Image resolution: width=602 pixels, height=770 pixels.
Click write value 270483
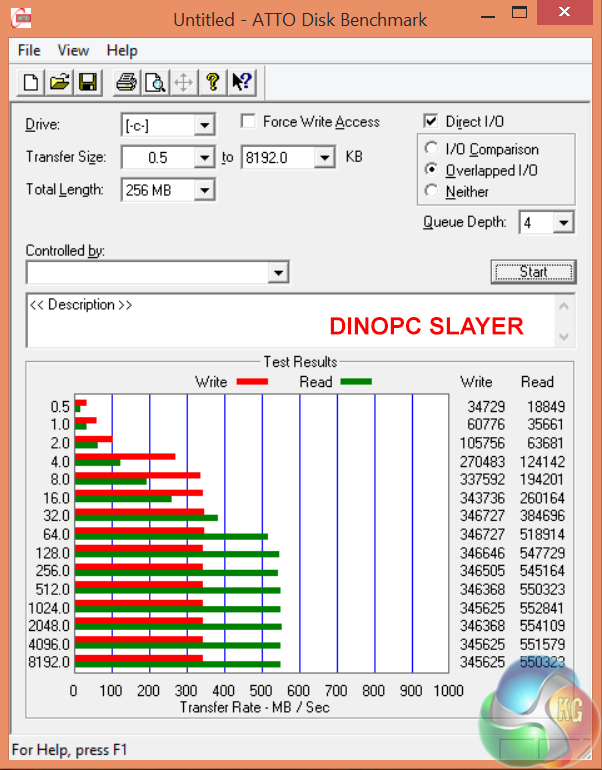coord(482,462)
